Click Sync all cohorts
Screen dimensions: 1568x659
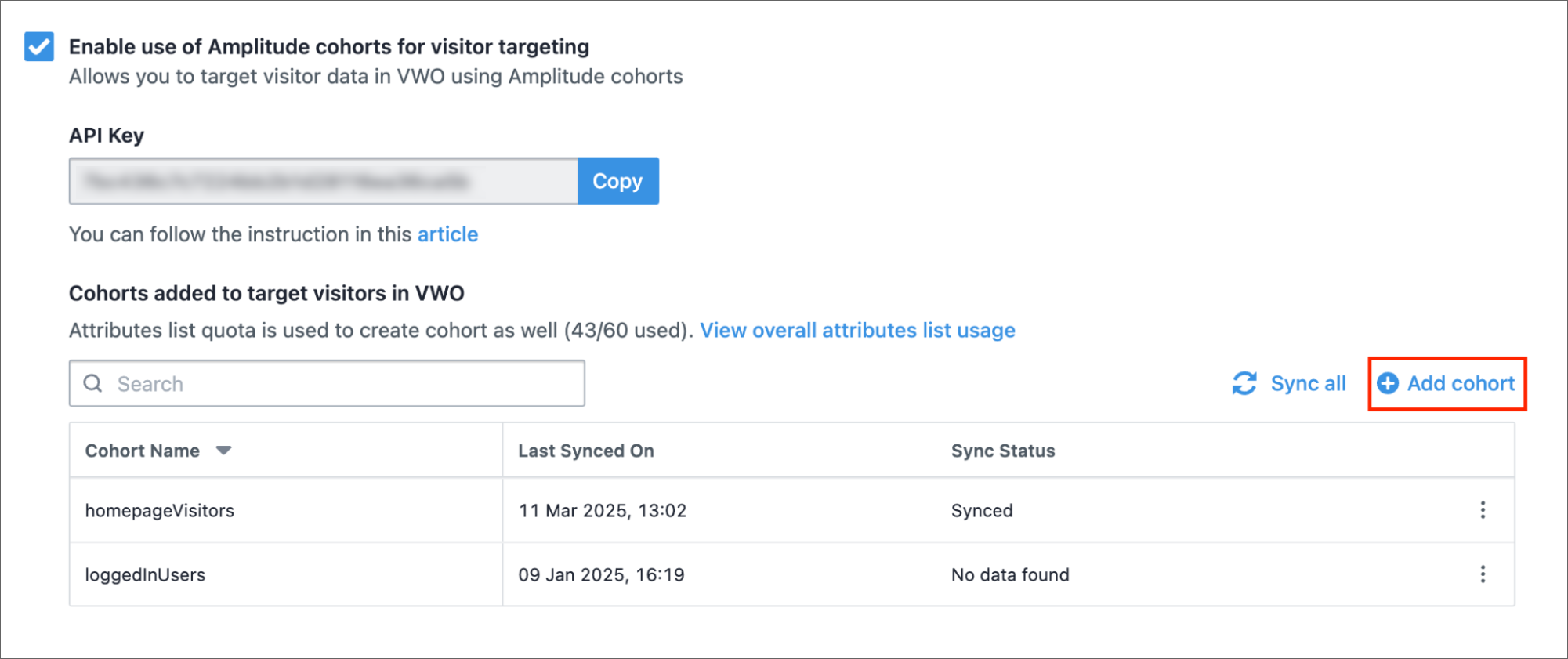pyautogui.click(x=1289, y=383)
